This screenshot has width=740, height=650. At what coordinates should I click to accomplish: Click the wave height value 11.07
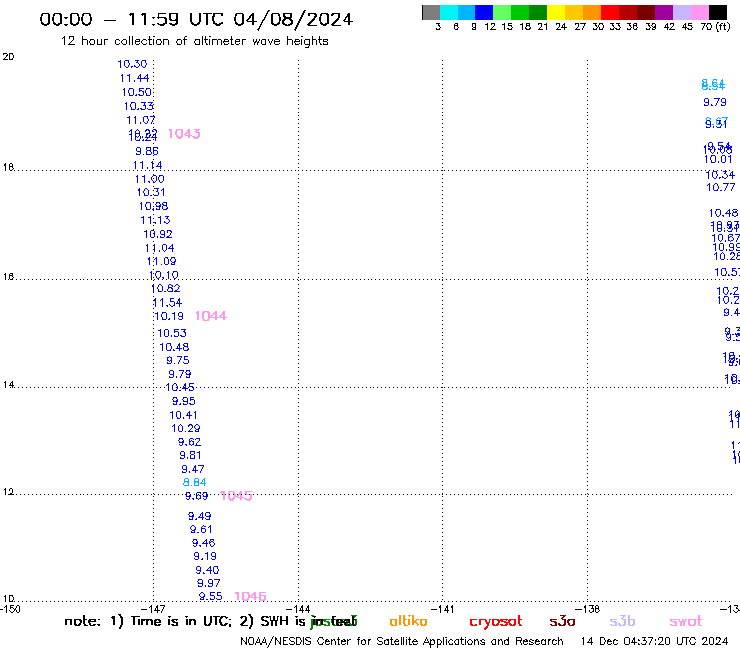141,120
